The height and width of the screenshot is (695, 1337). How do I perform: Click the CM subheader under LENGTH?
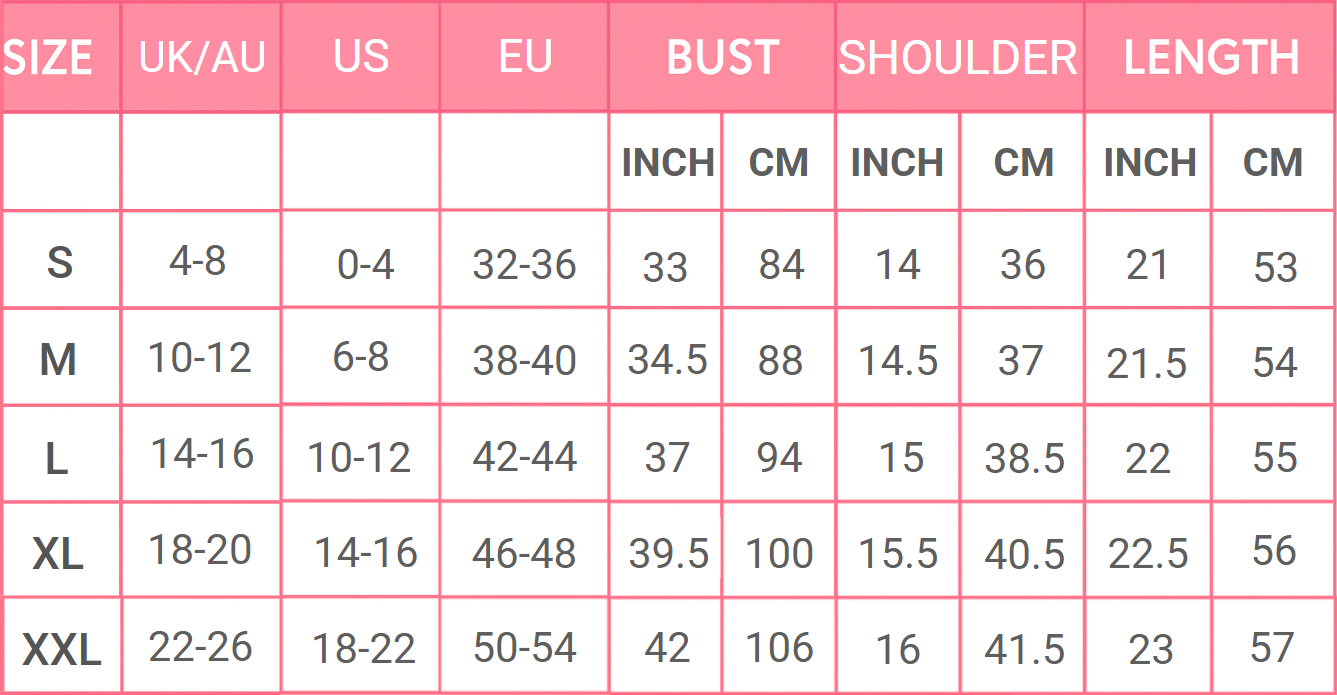[x=1272, y=163]
